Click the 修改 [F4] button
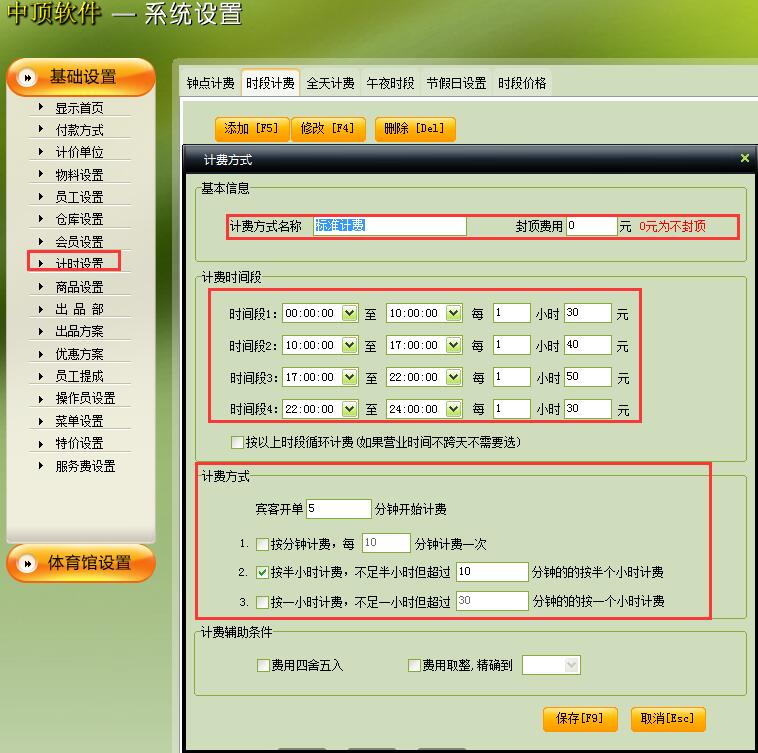The width and height of the screenshot is (758, 753). click(328, 129)
